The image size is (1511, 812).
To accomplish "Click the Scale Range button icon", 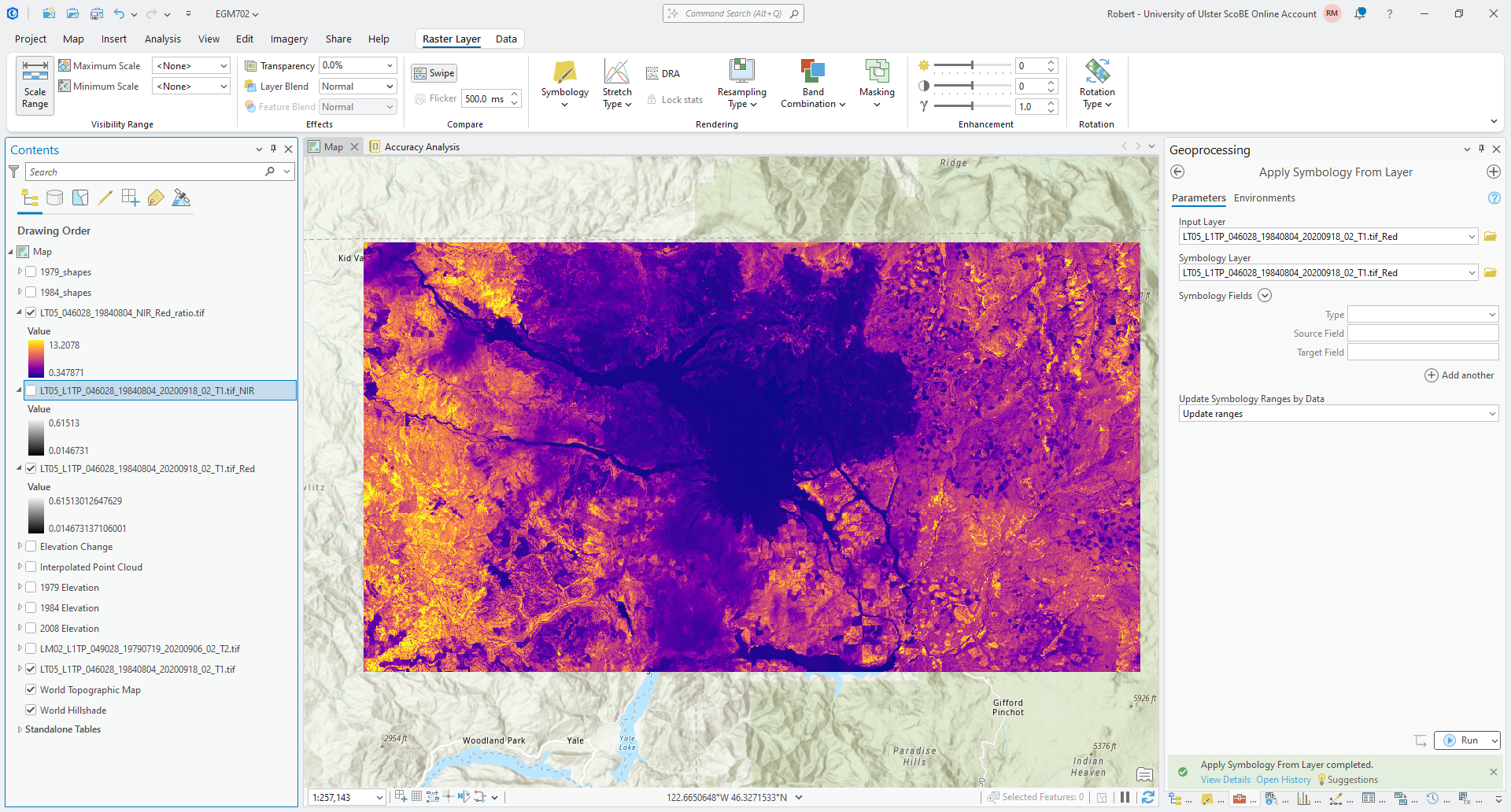I will (x=35, y=72).
